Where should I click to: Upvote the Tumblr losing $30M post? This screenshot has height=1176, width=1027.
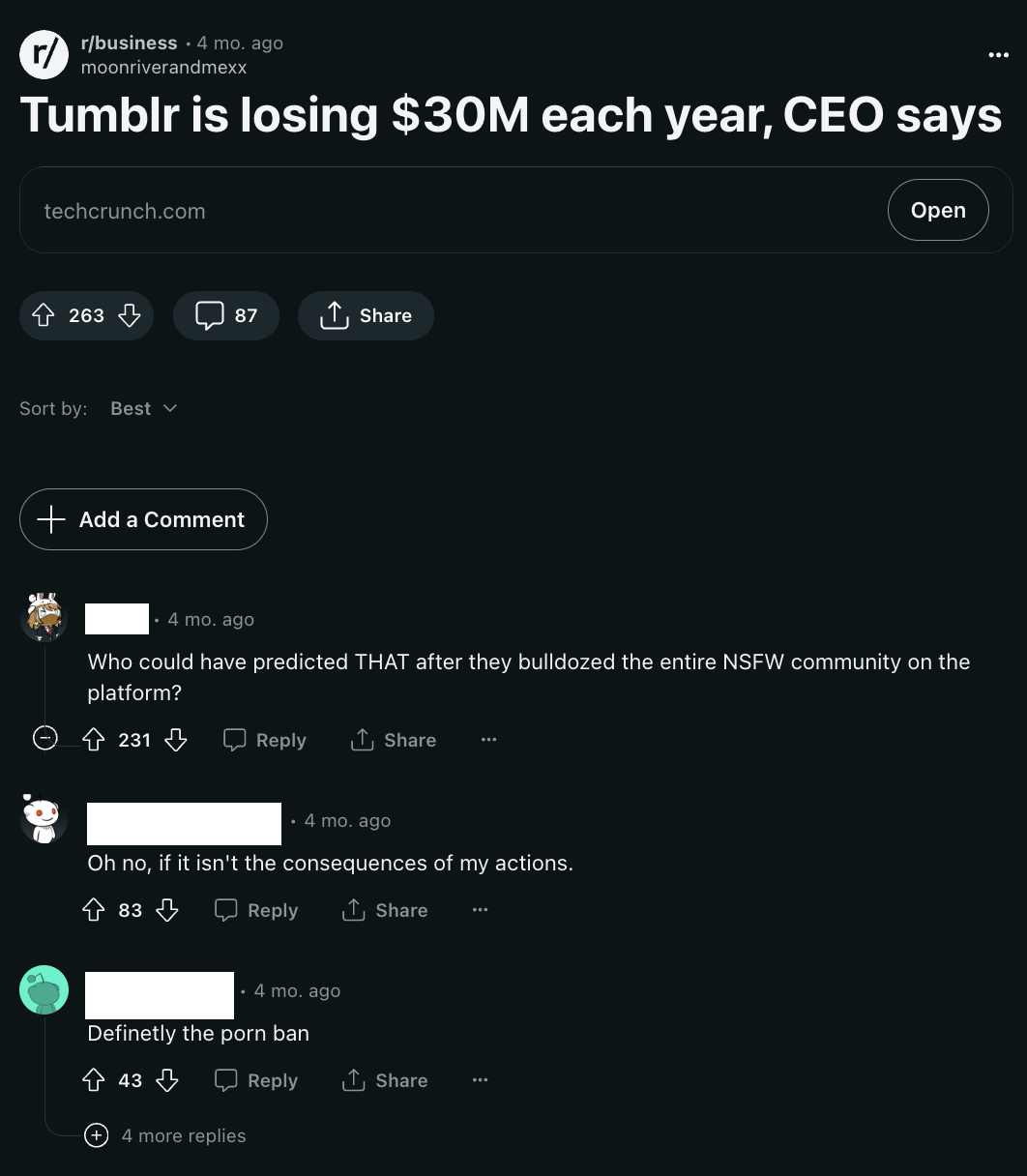click(x=43, y=315)
